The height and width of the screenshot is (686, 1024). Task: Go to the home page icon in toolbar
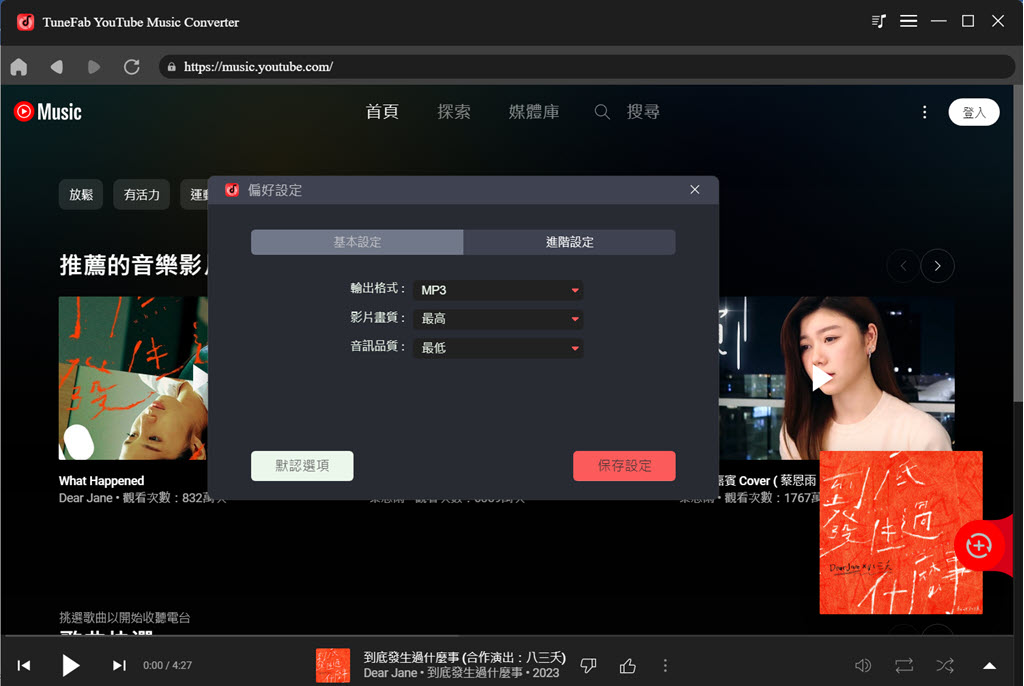(x=19, y=67)
